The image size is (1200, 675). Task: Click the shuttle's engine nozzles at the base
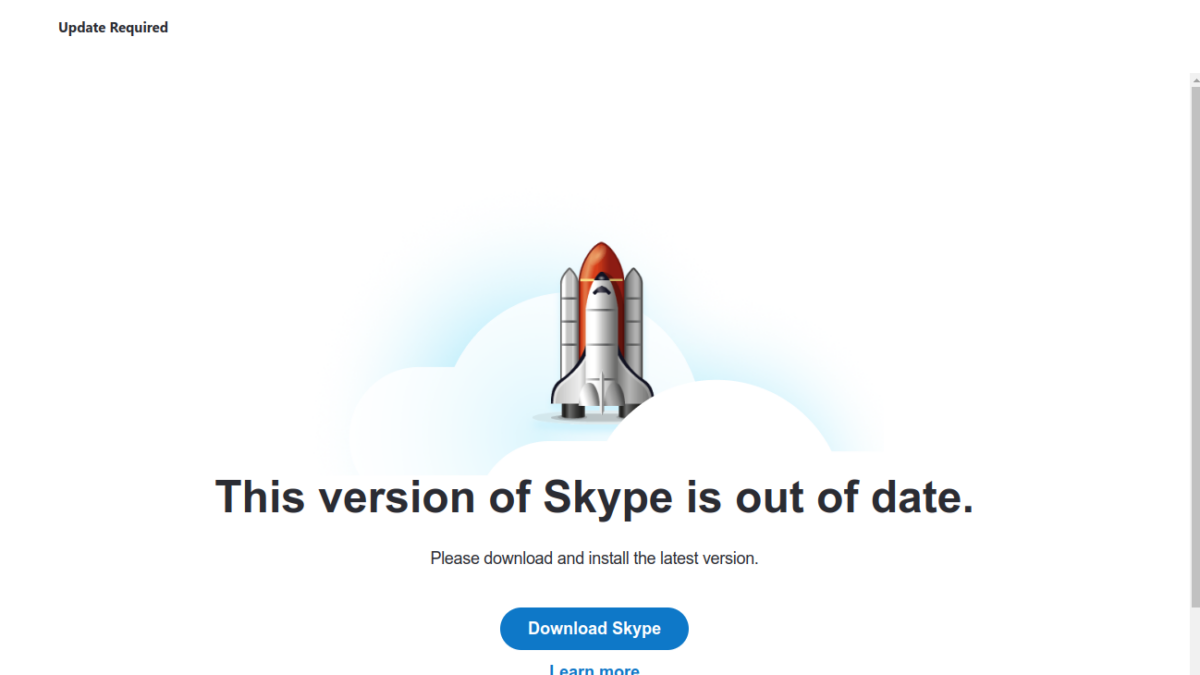598,410
